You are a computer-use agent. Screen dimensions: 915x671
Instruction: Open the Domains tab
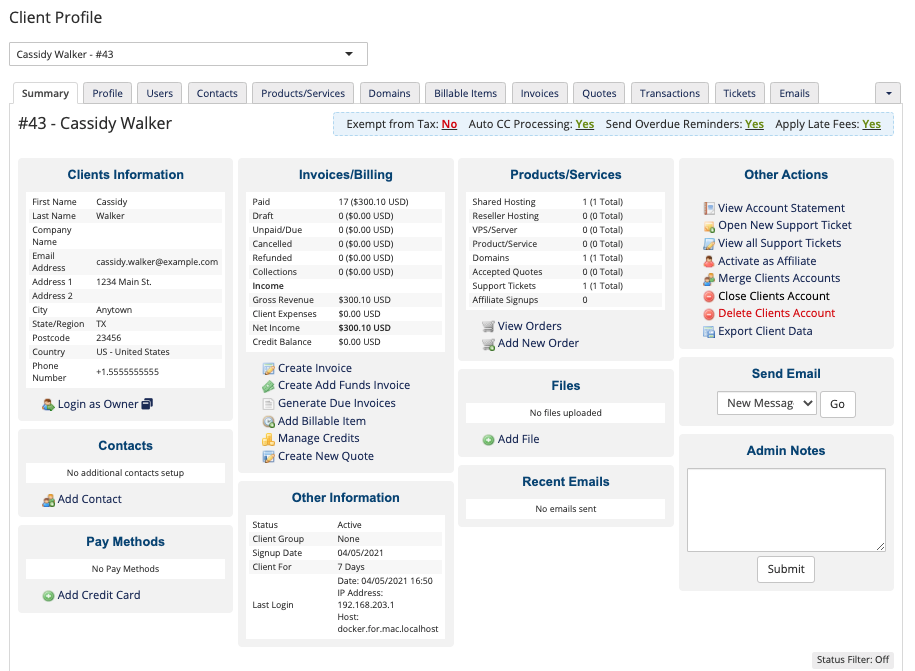[389, 92]
